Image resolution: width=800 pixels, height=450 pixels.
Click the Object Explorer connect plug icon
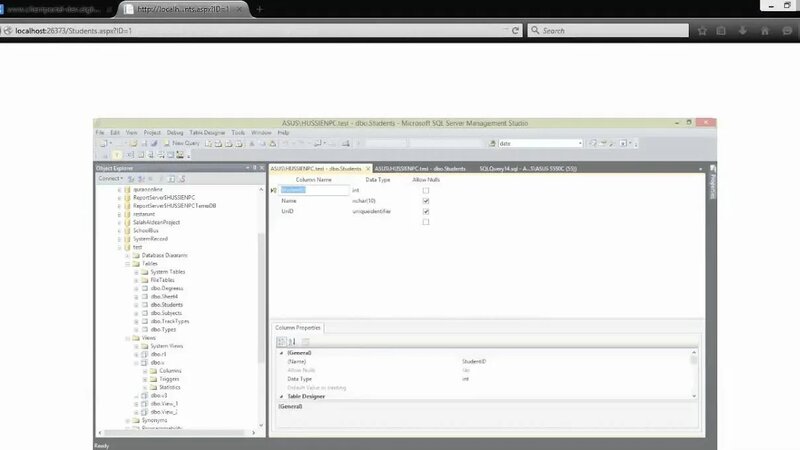131,179
